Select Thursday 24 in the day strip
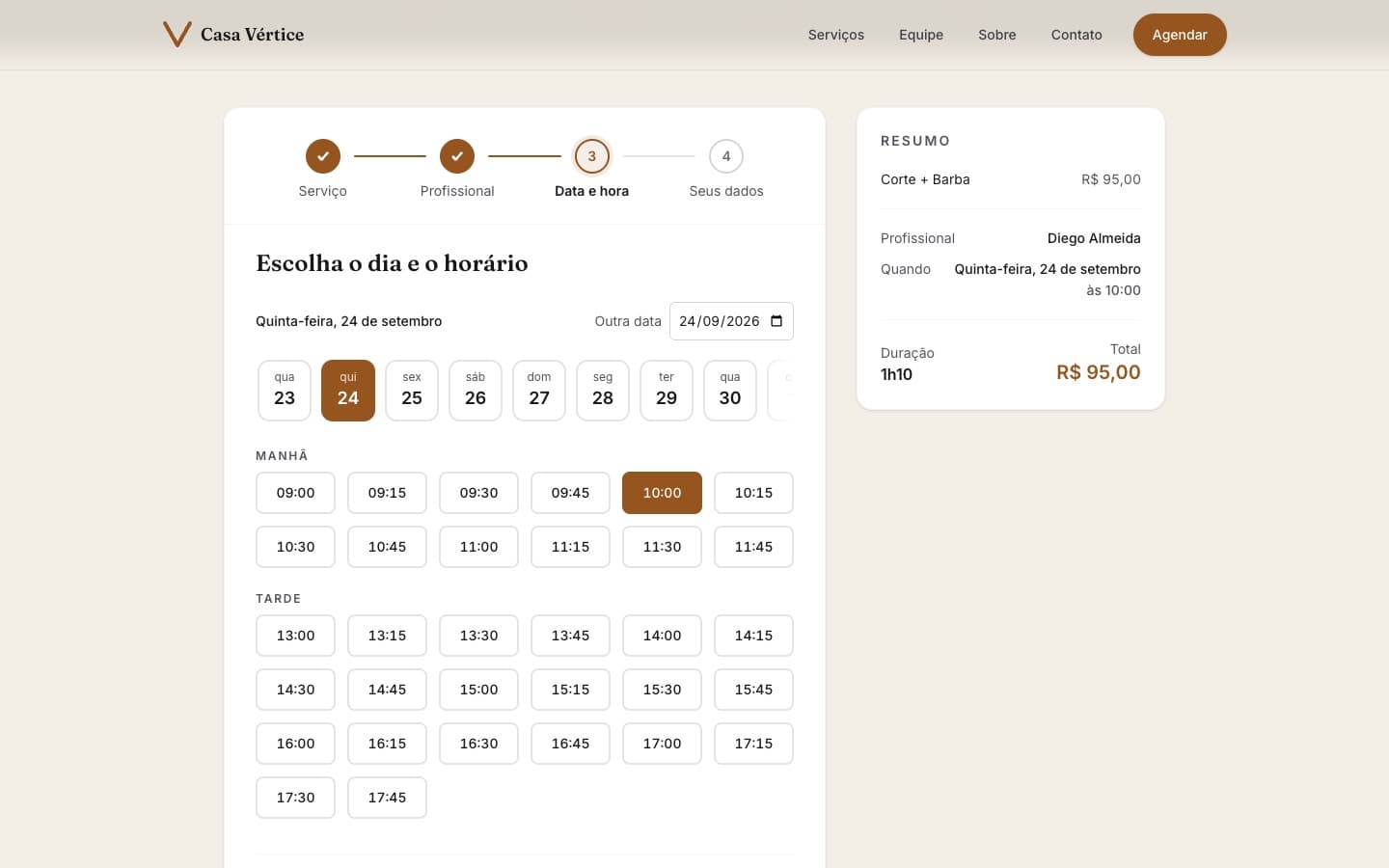 click(x=348, y=391)
